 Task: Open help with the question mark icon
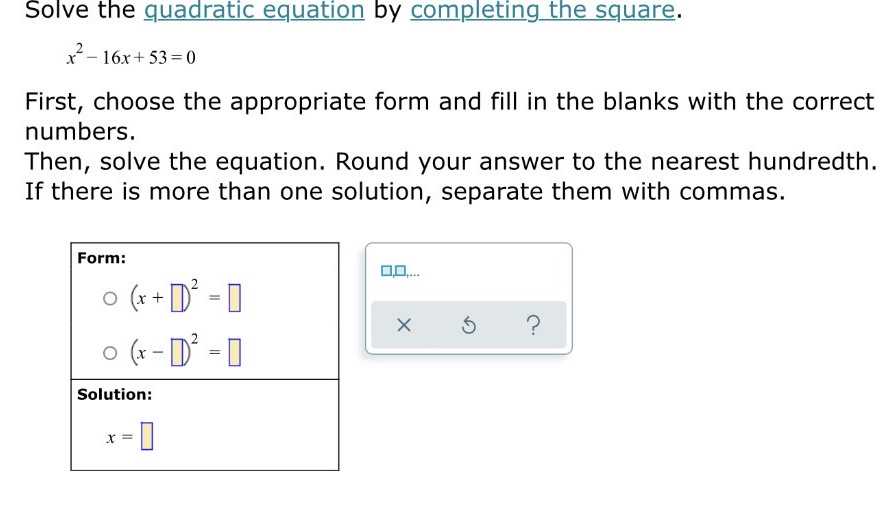click(x=532, y=325)
